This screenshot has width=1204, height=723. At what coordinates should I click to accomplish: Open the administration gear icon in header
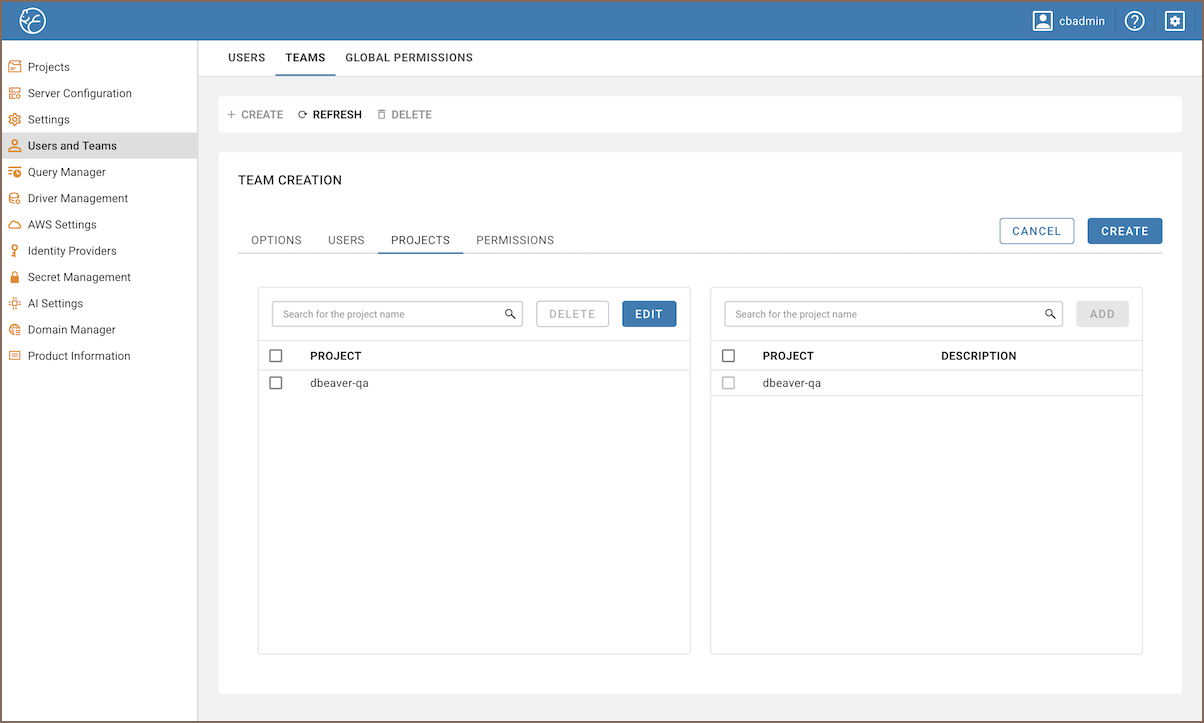(1175, 21)
